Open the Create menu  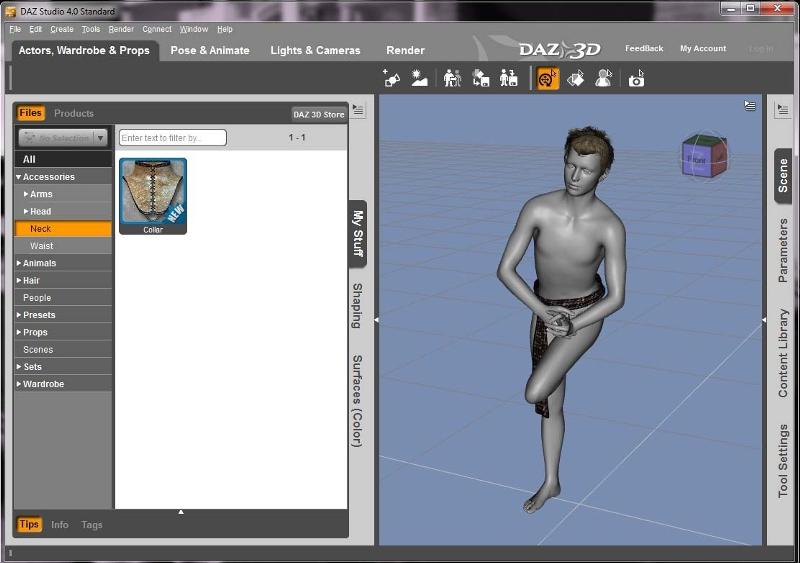(62, 29)
